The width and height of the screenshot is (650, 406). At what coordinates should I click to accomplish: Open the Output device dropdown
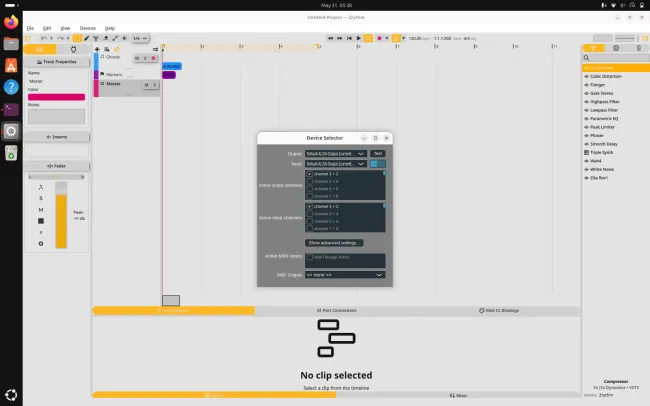[x=336, y=154]
